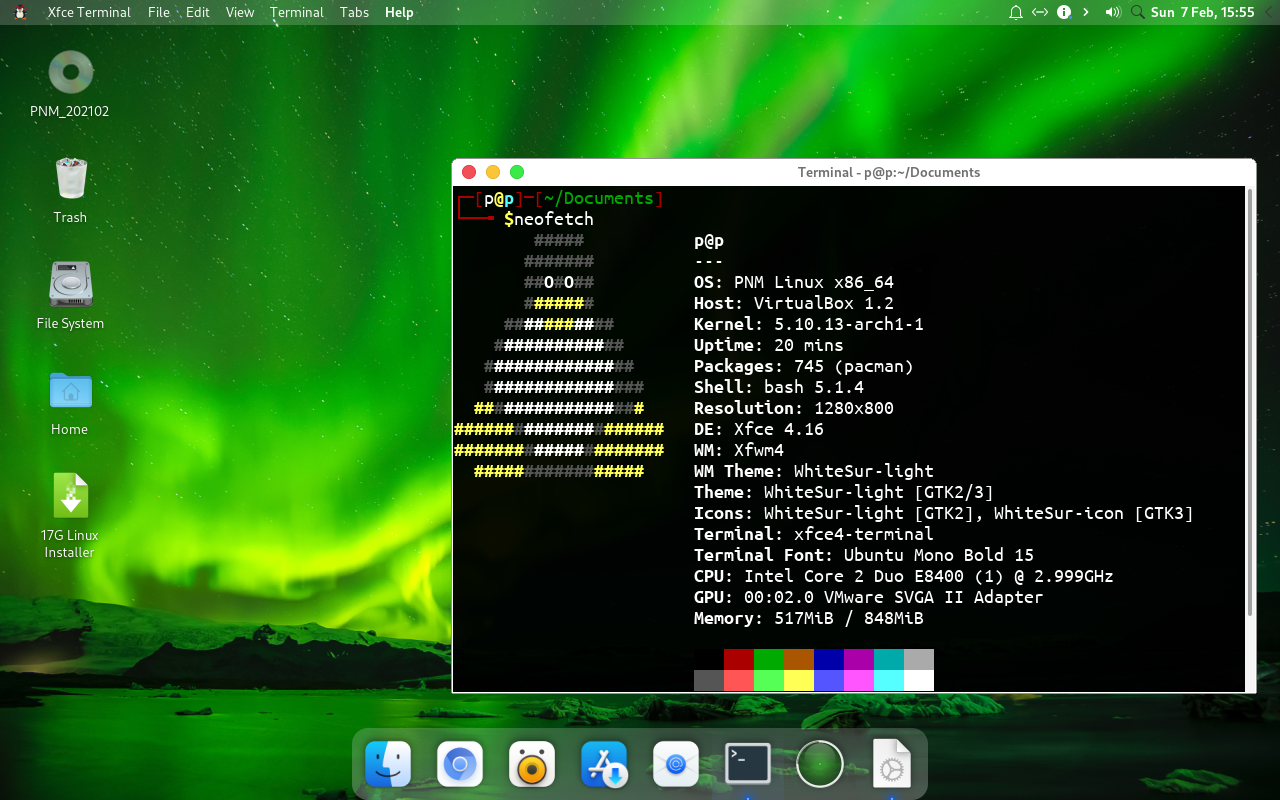The image size is (1280, 800).
Task: Click the '~/Documents' path in the prompt
Action: [x=599, y=198]
